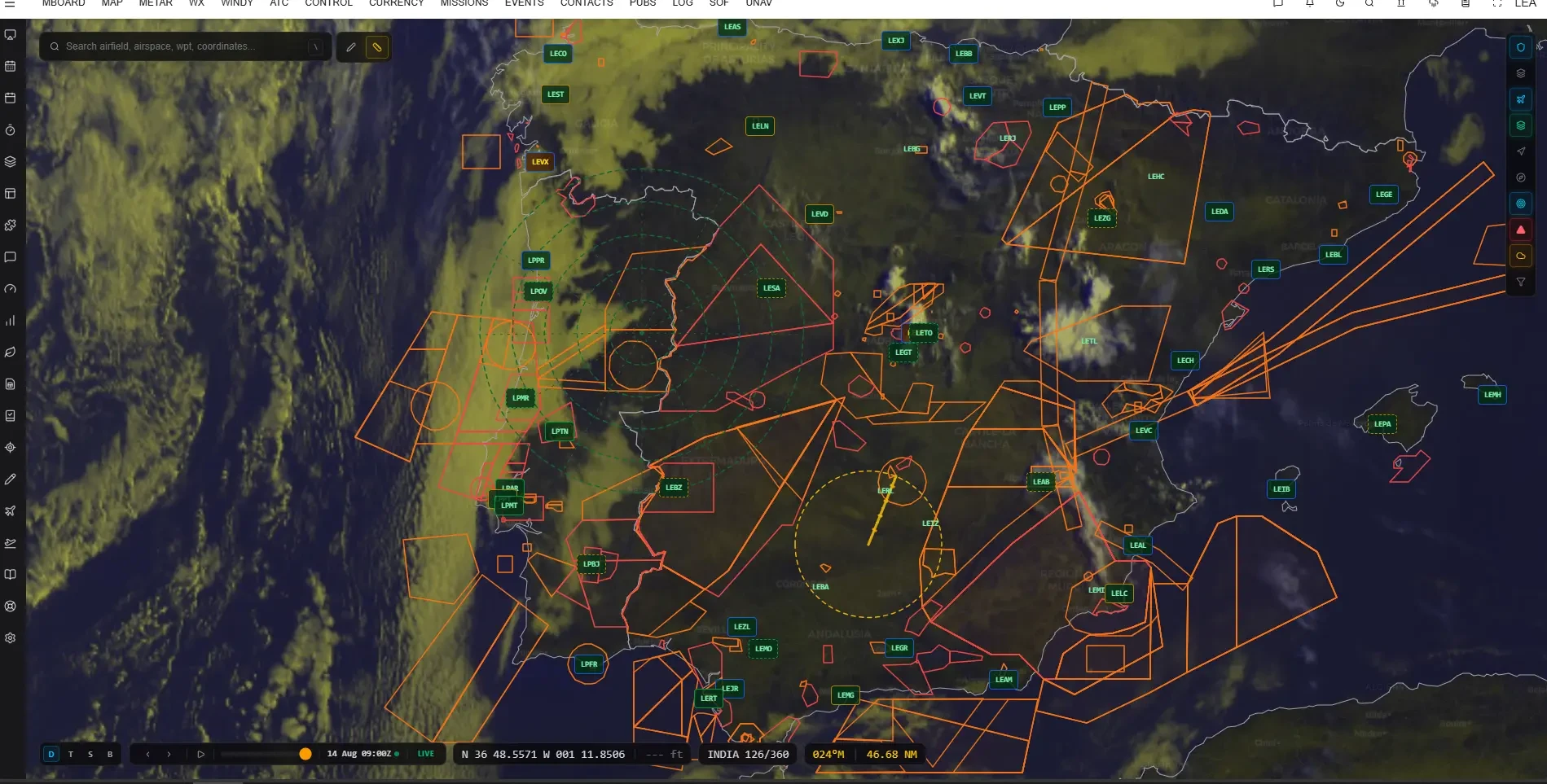1547x784 pixels.
Task: Click the orange timeline slider handle
Action: pos(305,754)
